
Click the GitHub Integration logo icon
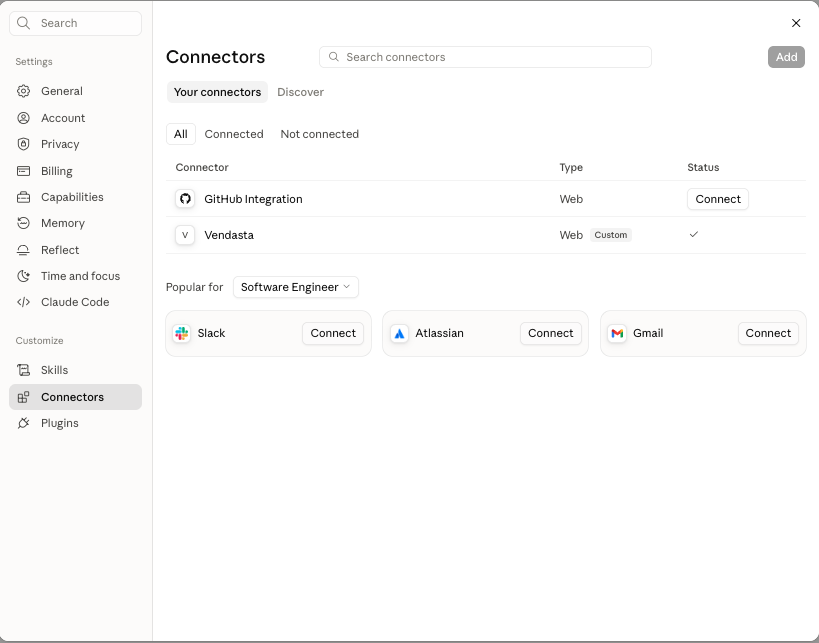click(x=185, y=199)
